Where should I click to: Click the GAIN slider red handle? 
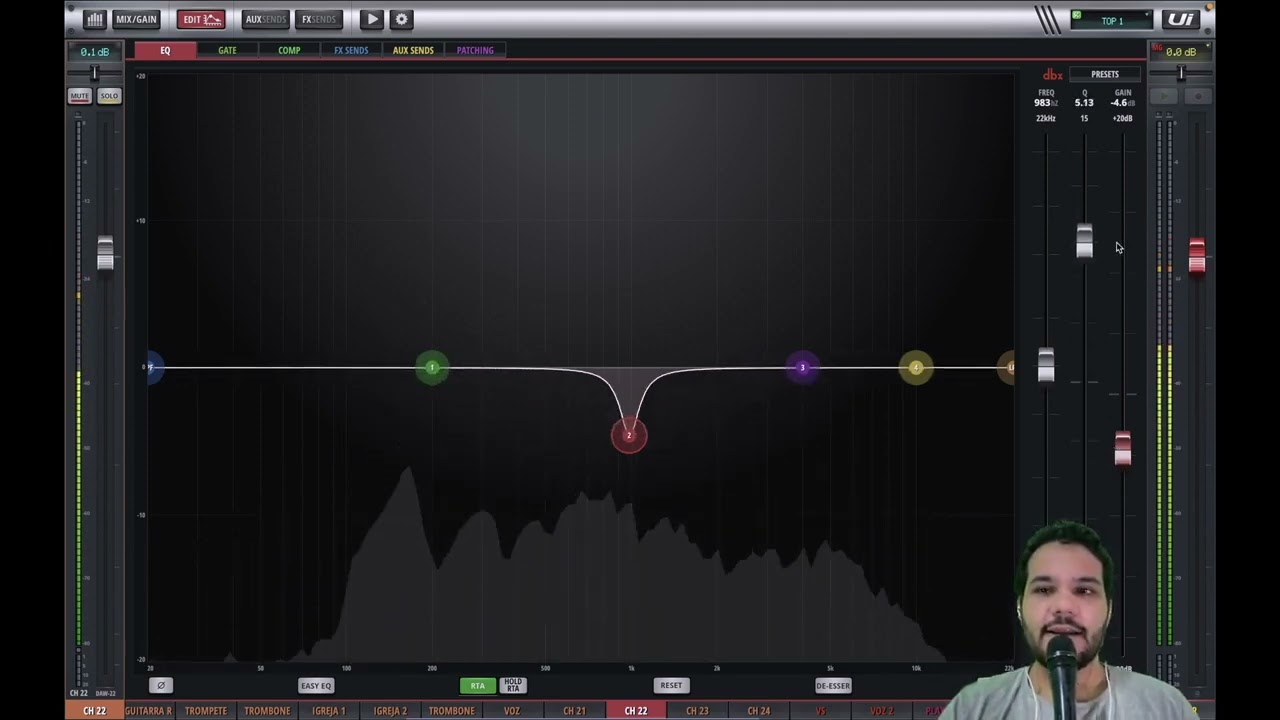pos(1123,449)
